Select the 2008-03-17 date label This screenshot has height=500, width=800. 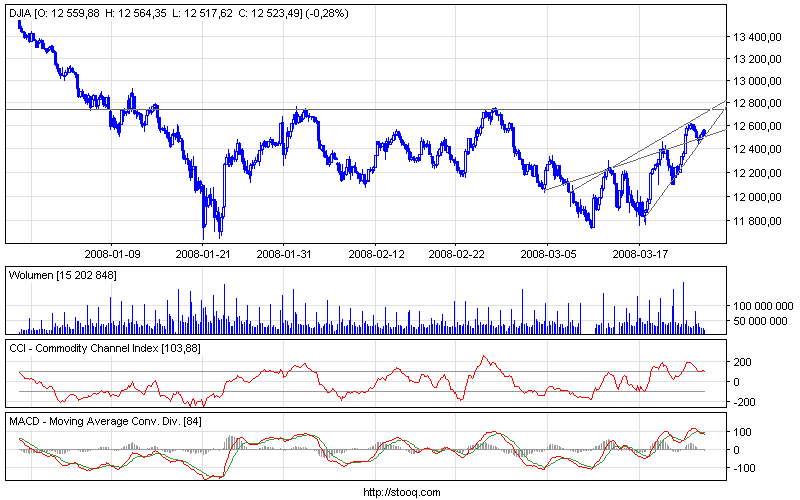[640, 254]
